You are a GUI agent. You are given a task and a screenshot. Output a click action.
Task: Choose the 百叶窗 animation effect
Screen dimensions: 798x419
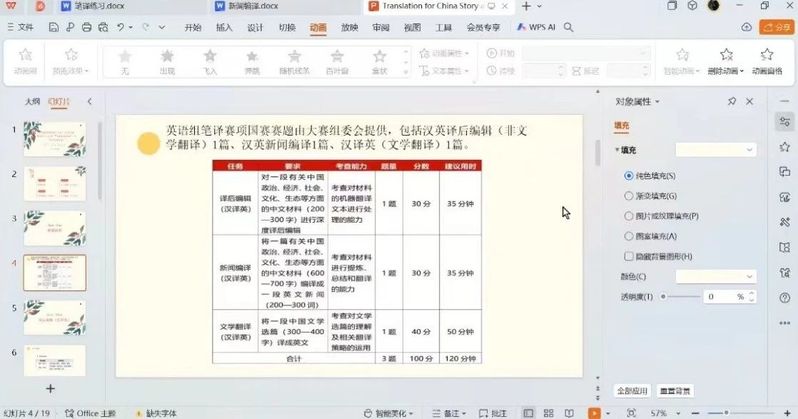[x=337, y=60]
